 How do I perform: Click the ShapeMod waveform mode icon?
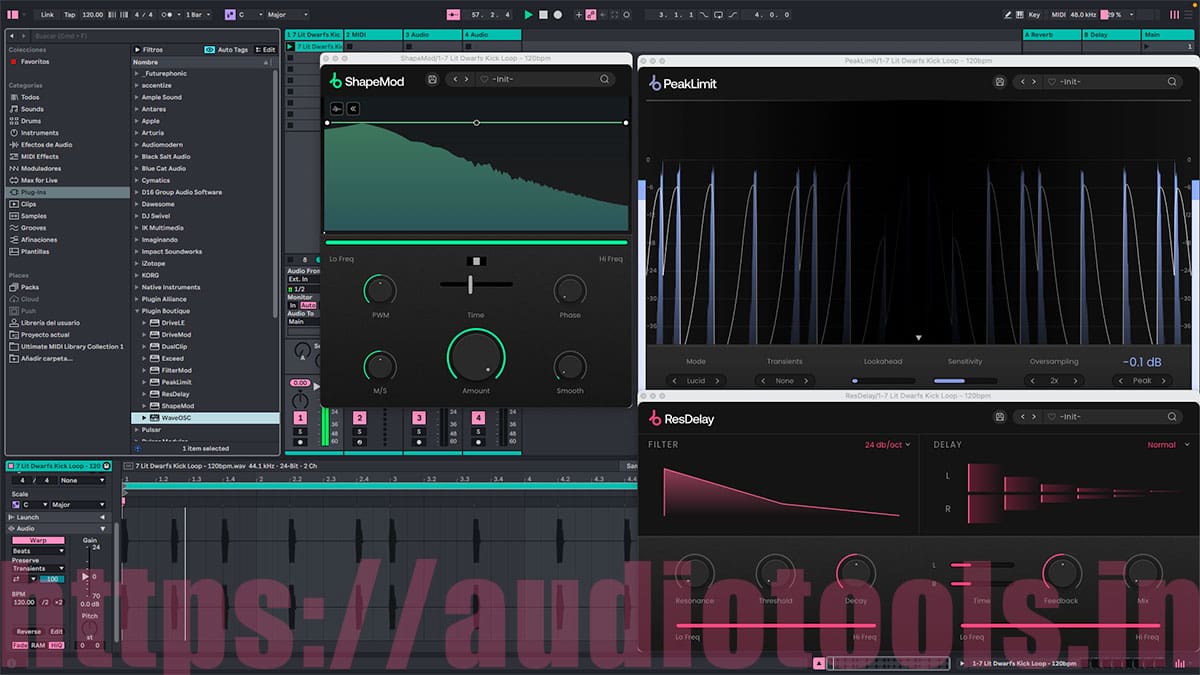coord(337,108)
